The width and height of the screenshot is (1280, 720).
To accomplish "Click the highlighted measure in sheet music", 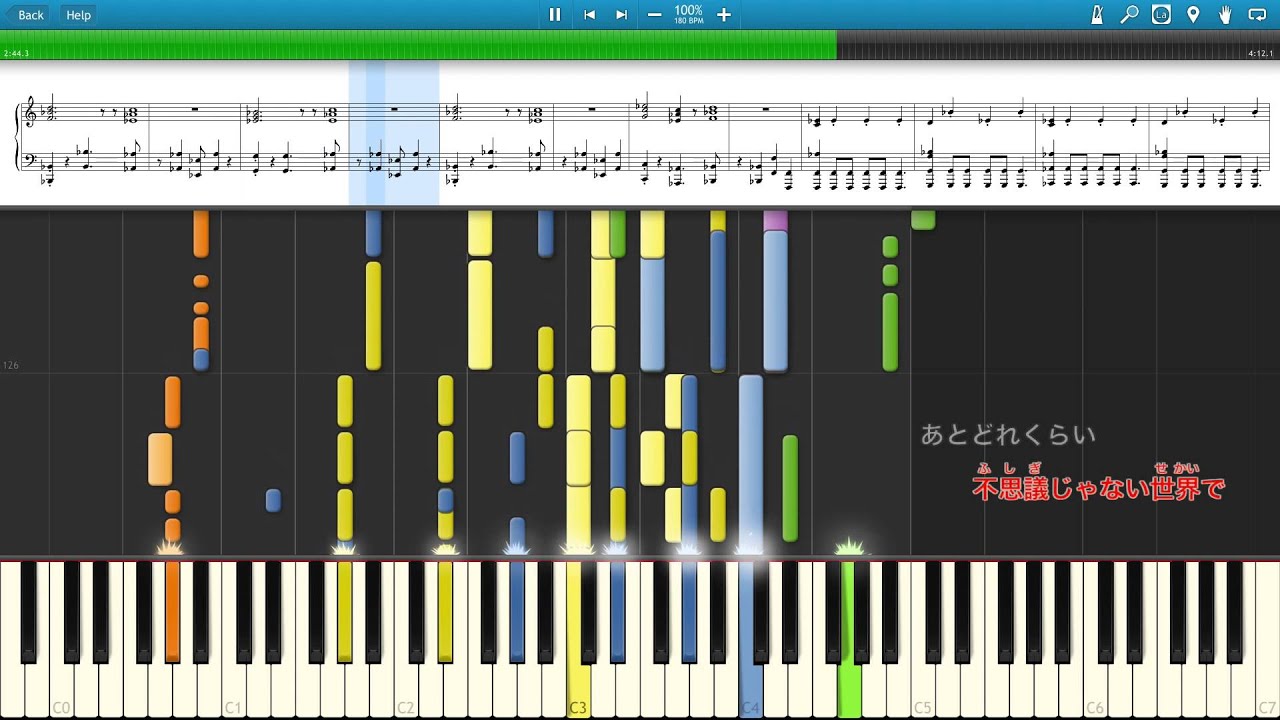I will pyautogui.click(x=394, y=135).
